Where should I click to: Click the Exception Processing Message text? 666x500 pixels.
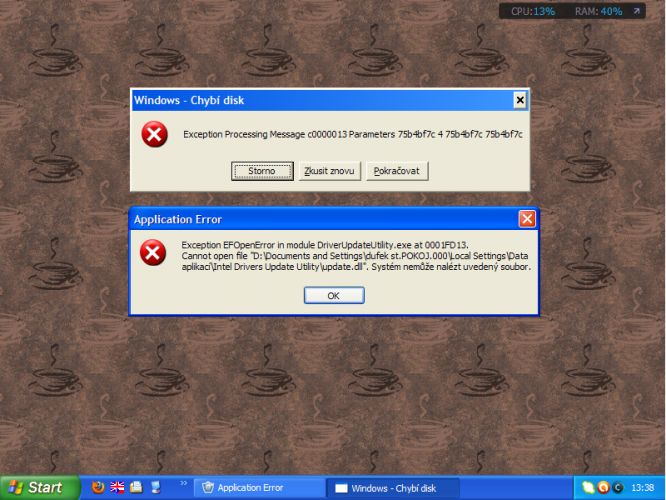tap(353, 134)
